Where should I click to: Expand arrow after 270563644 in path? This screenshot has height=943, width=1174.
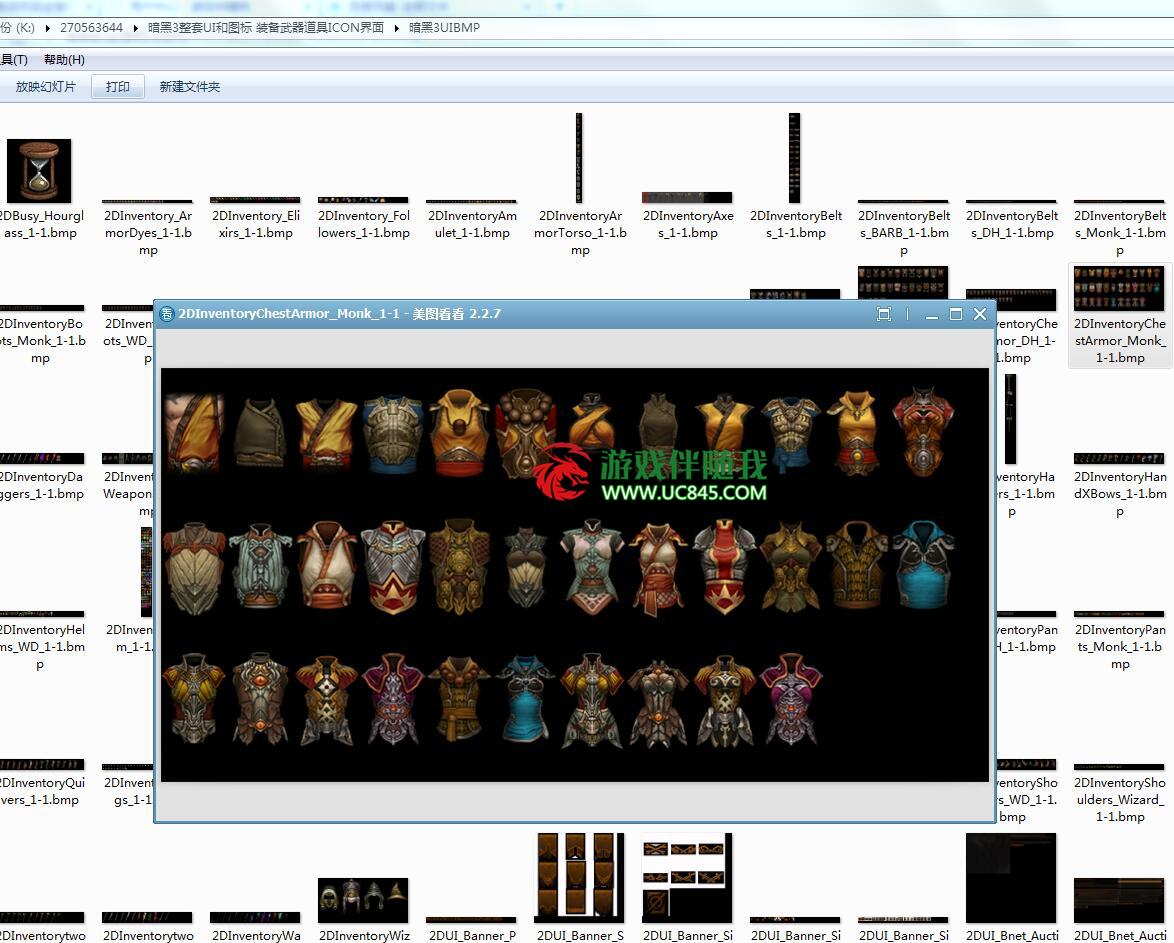[136, 28]
